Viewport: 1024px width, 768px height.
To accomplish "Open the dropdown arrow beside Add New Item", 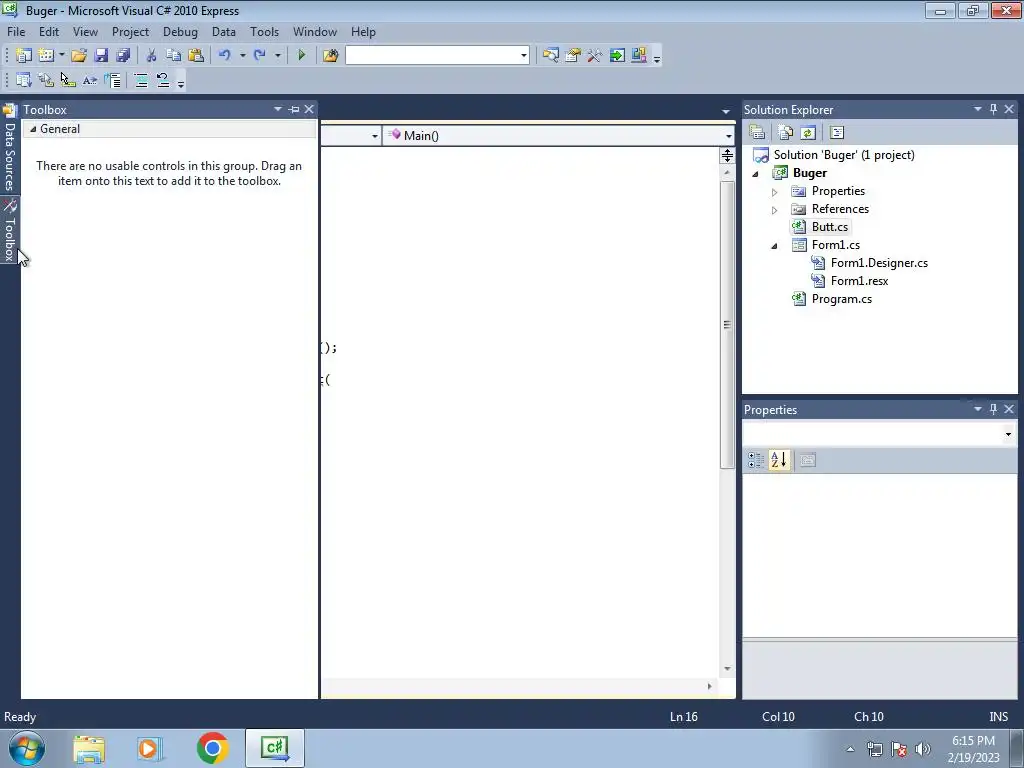I will [61, 56].
